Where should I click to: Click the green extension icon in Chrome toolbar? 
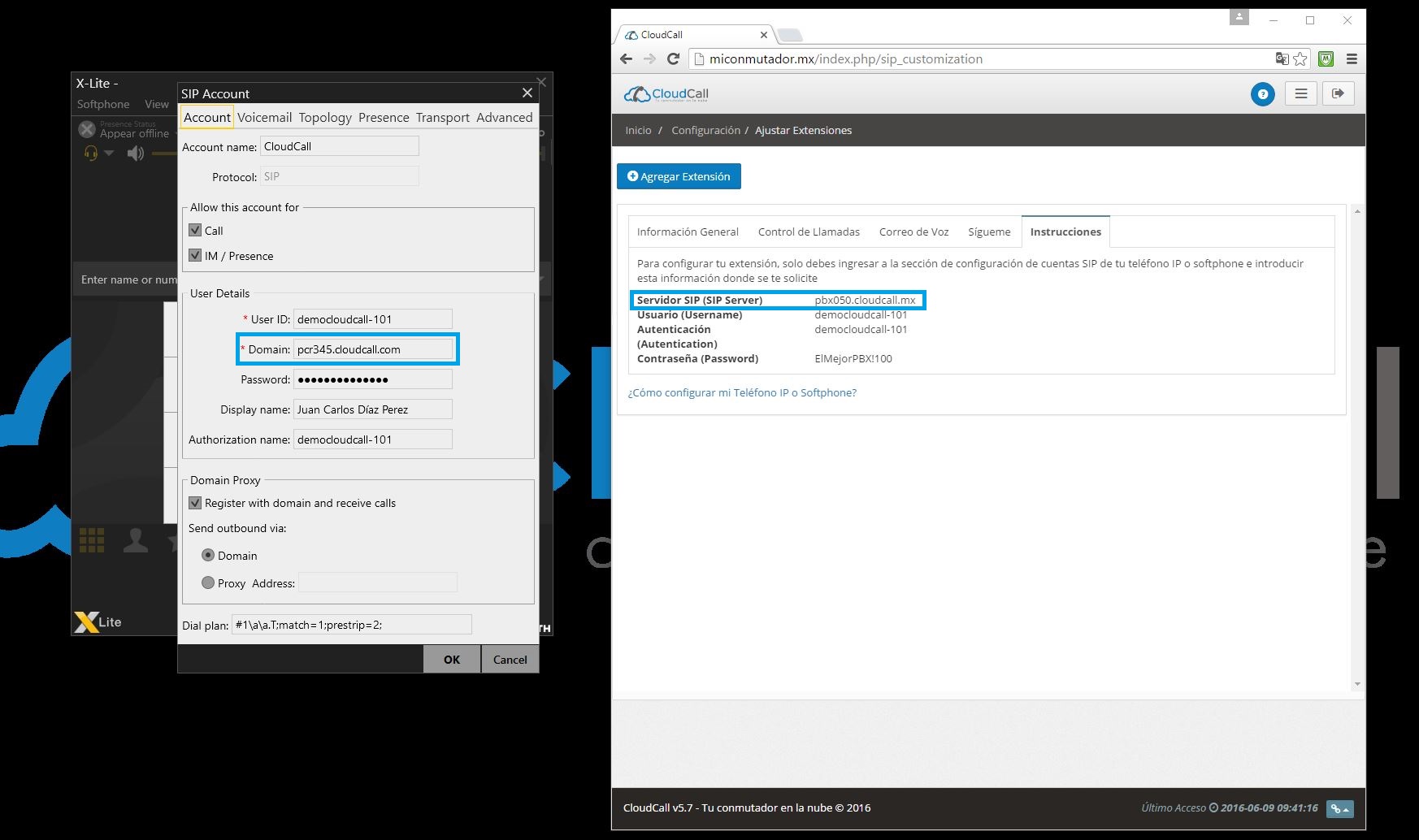(x=1326, y=58)
